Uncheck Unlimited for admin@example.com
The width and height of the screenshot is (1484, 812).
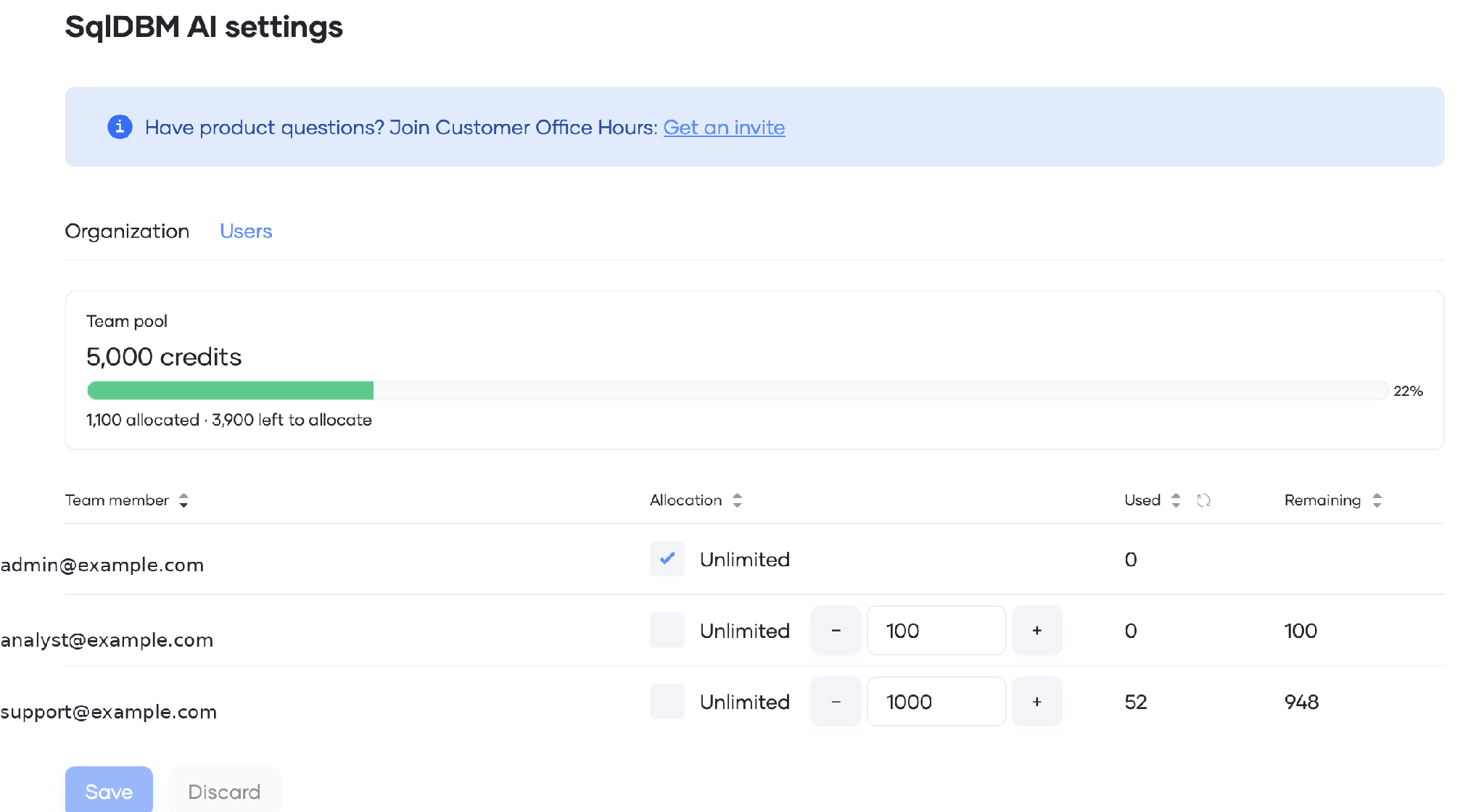667,559
